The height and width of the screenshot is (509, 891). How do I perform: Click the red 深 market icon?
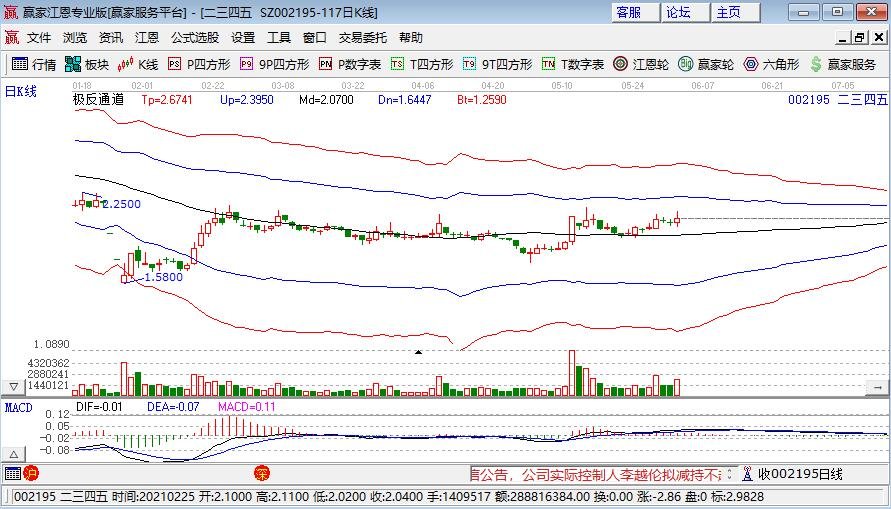(261, 473)
